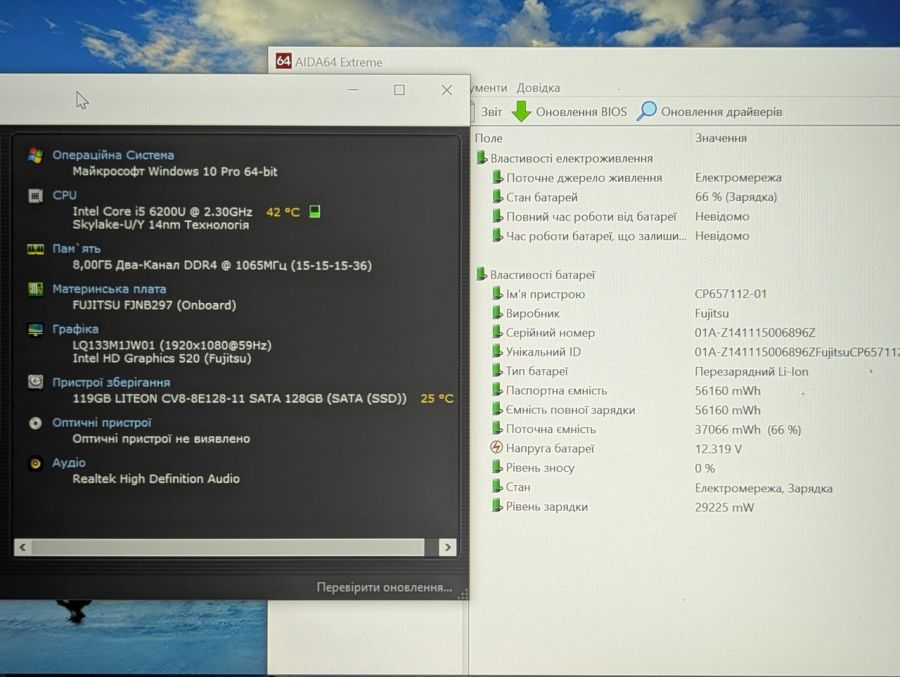Click the speaker icon for Аудіо
The image size is (900, 677).
point(35,463)
